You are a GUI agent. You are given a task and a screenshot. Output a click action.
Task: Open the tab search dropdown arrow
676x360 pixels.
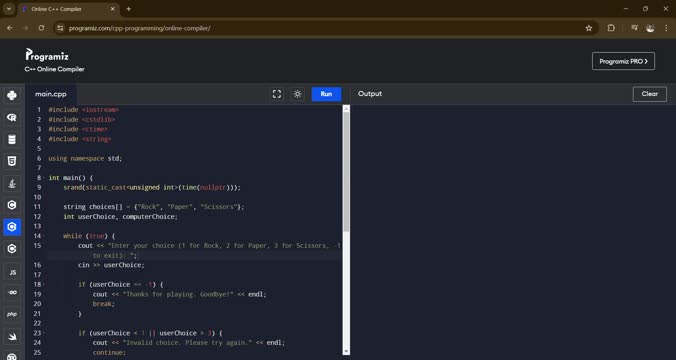point(9,9)
